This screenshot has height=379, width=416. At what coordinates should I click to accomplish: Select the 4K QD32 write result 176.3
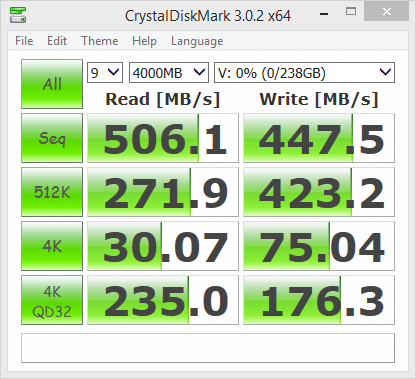tap(319, 300)
